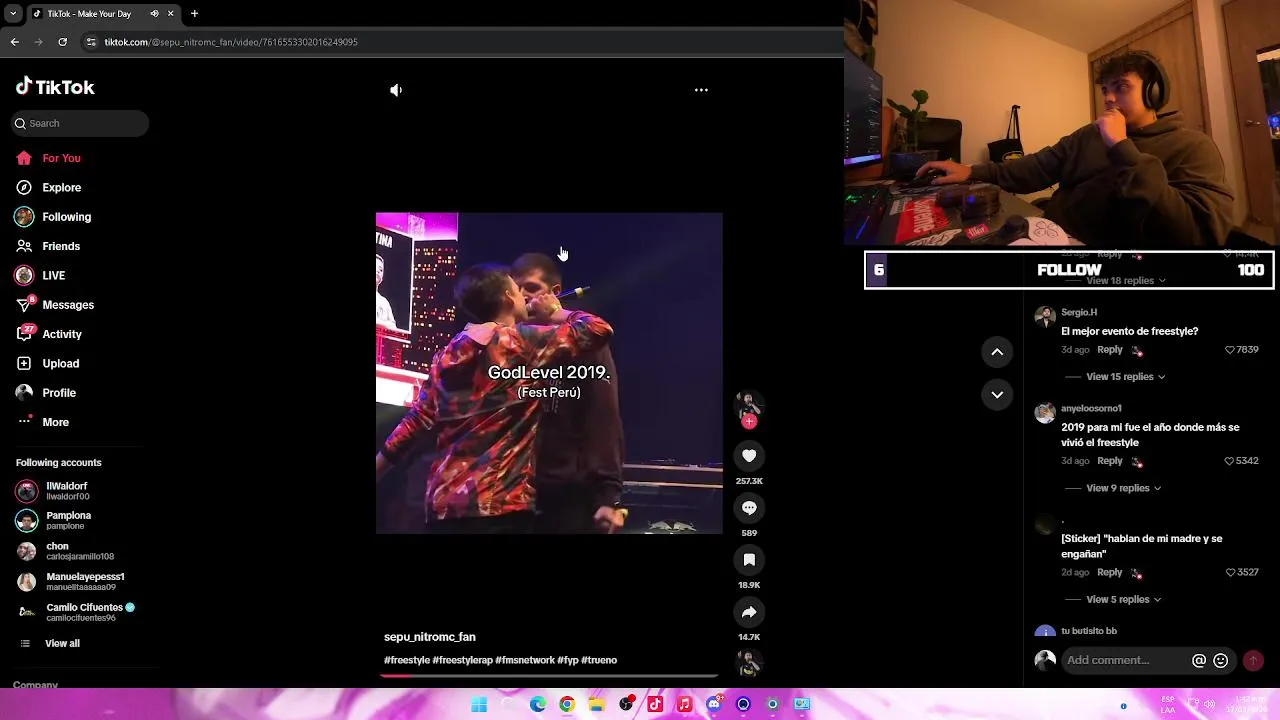Screen dimensions: 1280x720
Task: Expand View 18 replies
Action: [x=1125, y=281]
